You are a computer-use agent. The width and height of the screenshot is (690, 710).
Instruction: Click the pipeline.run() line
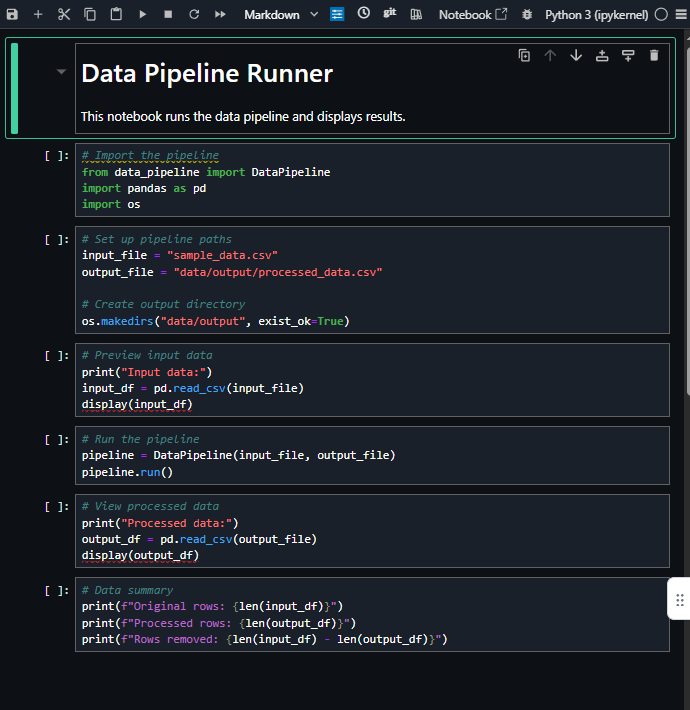point(127,472)
